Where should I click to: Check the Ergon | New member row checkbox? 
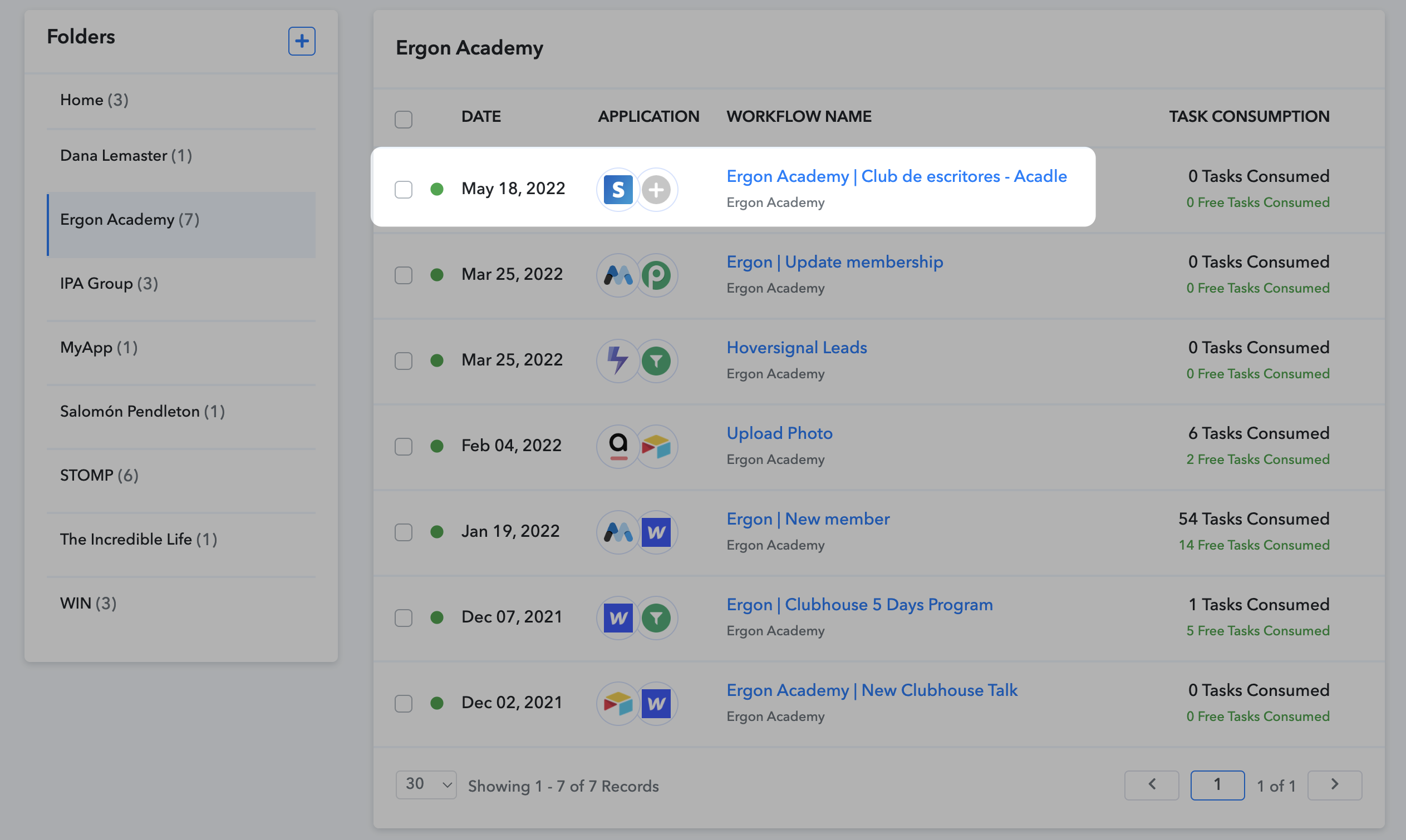tap(404, 532)
